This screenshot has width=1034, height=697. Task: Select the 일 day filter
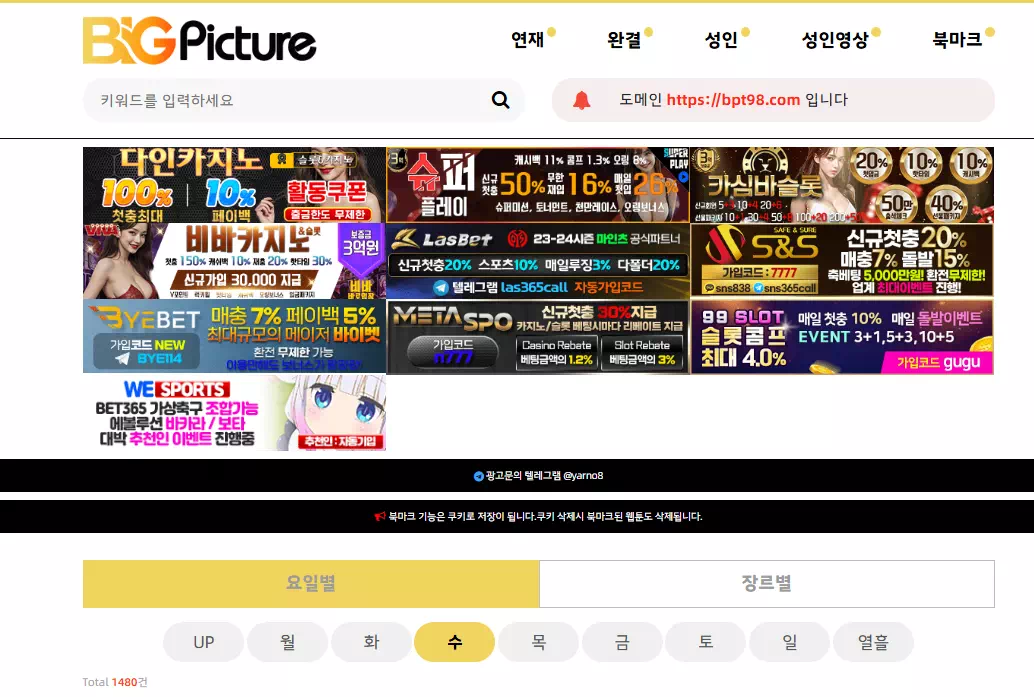790,642
